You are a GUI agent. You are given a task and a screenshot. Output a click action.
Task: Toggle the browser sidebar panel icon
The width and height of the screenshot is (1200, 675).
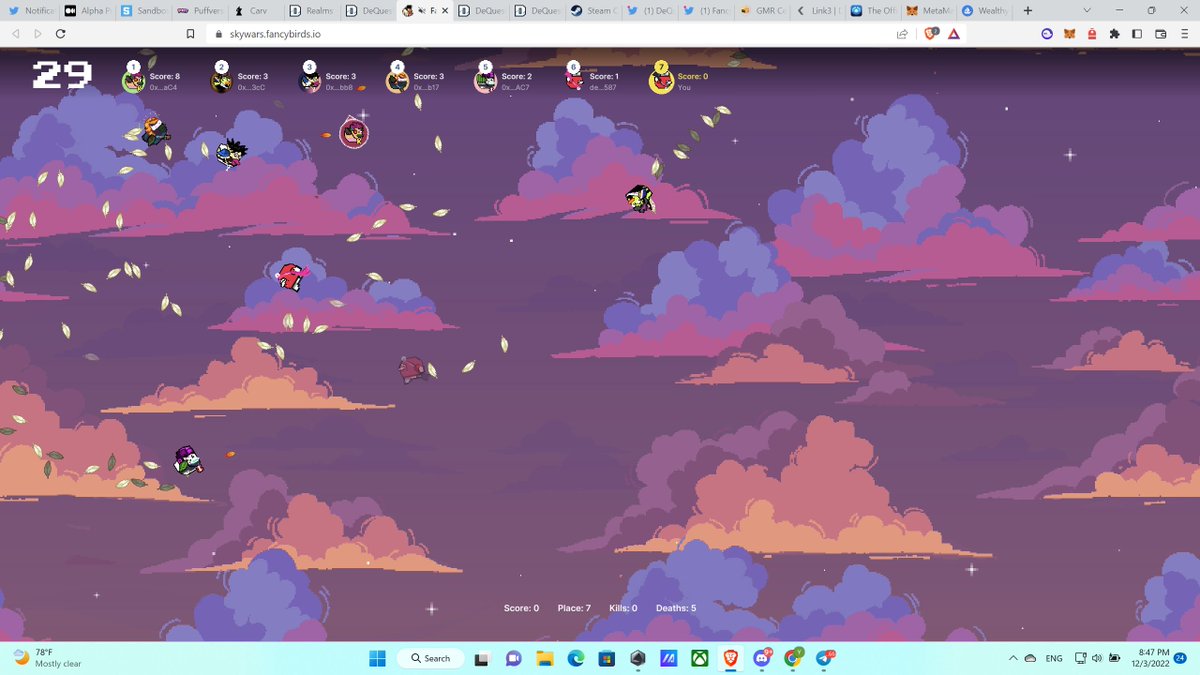coord(1137,33)
